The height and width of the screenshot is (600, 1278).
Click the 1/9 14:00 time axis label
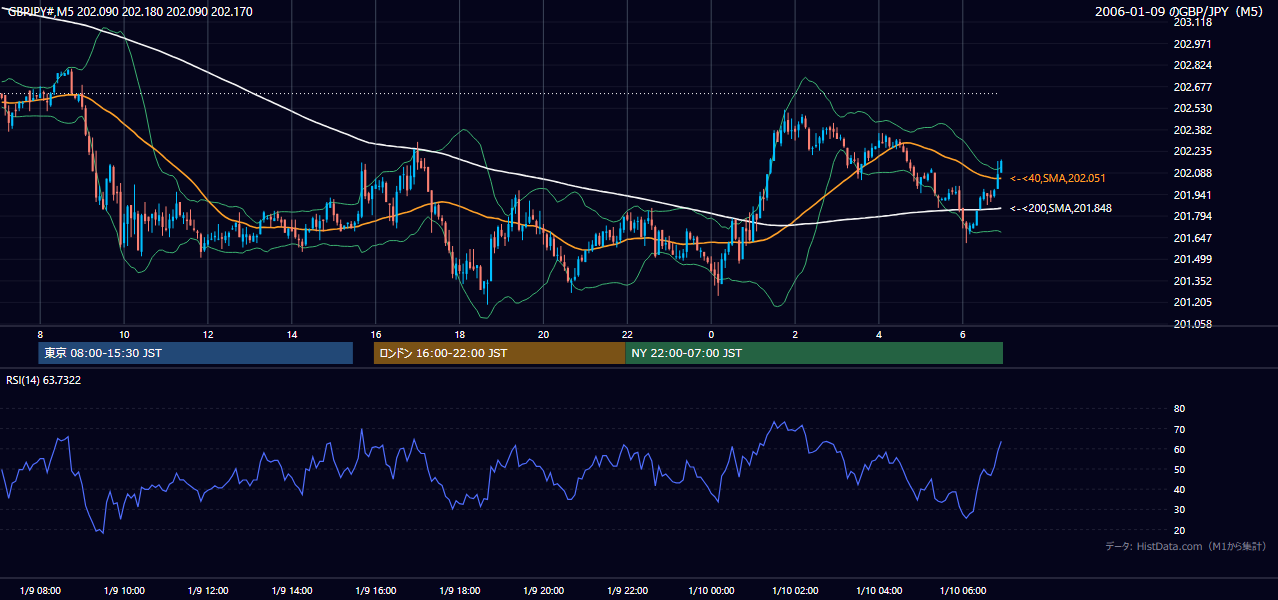(x=292, y=591)
